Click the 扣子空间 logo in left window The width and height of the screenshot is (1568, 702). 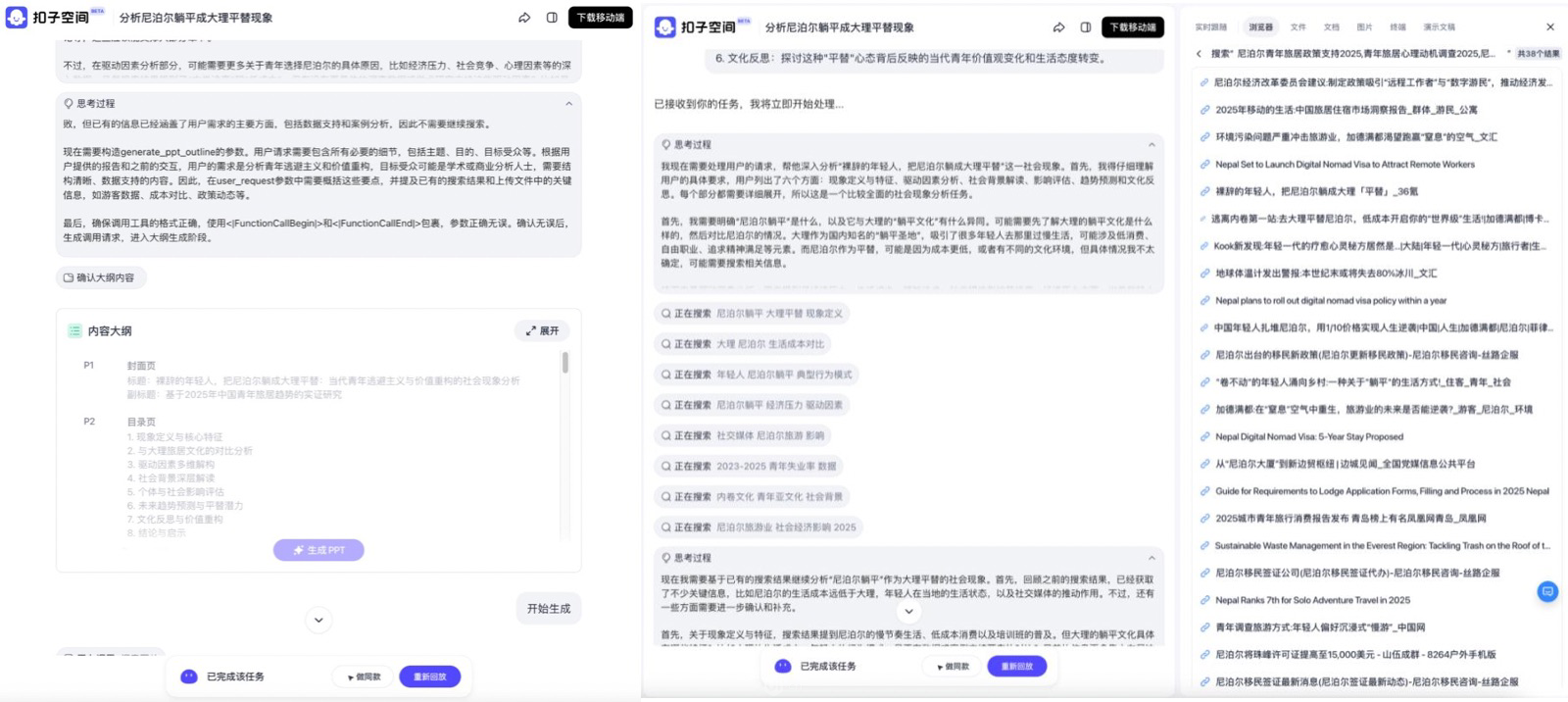47,18
